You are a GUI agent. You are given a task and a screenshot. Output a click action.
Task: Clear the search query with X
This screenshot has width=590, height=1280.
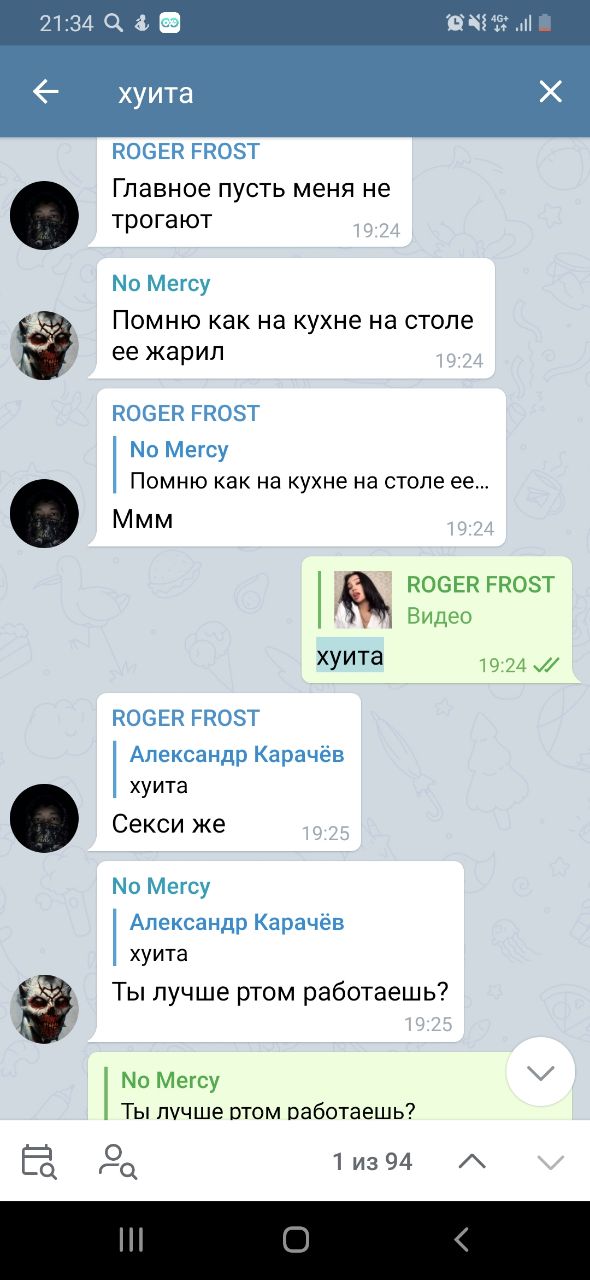[x=550, y=92]
